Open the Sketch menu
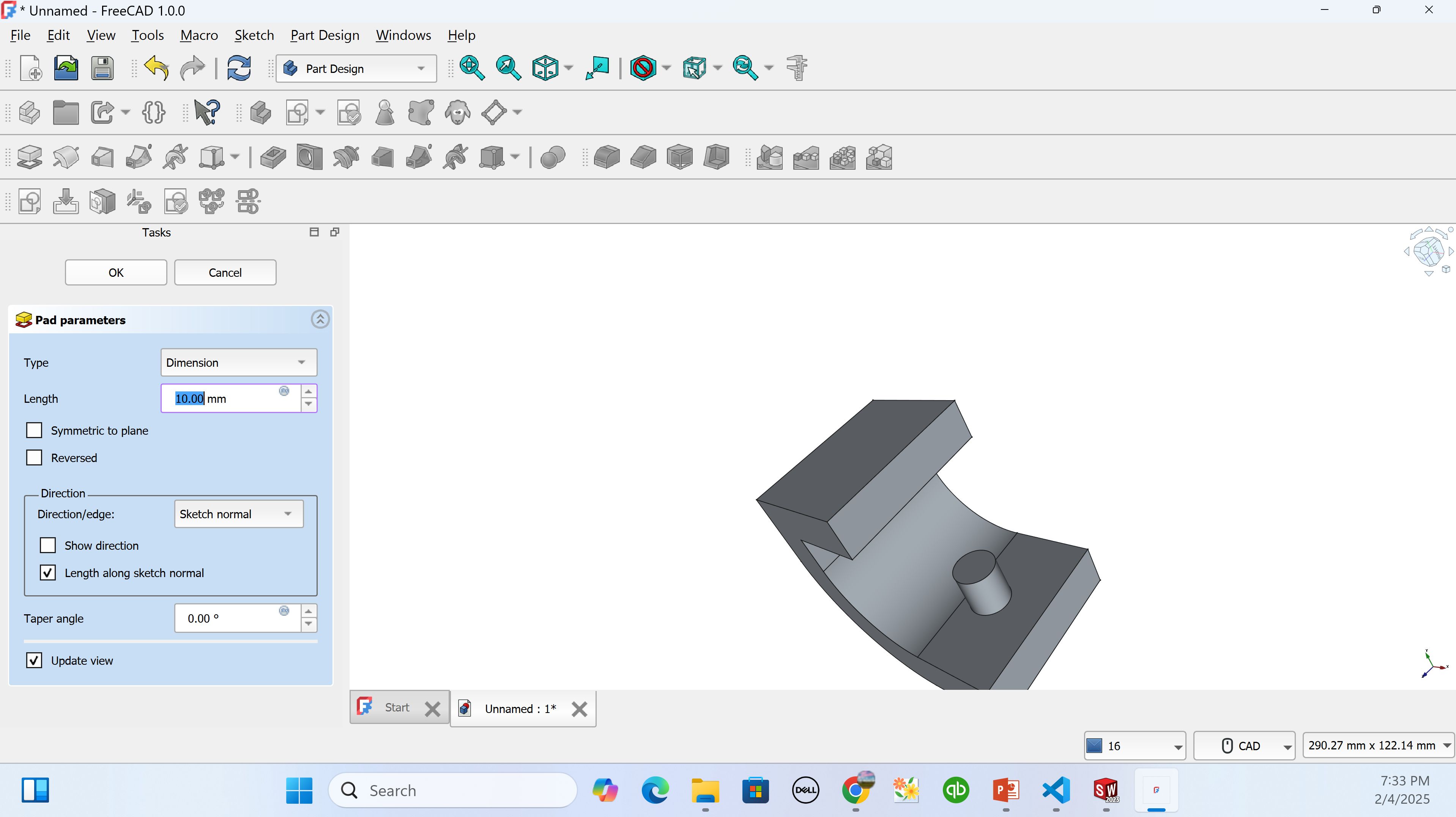 coord(254,35)
